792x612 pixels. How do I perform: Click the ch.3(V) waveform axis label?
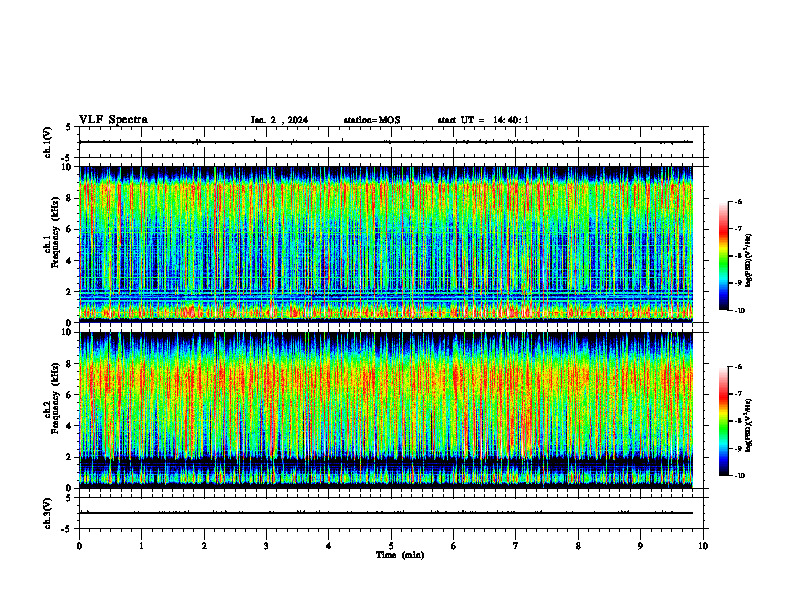pyautogui.click(x=47, y=513)
